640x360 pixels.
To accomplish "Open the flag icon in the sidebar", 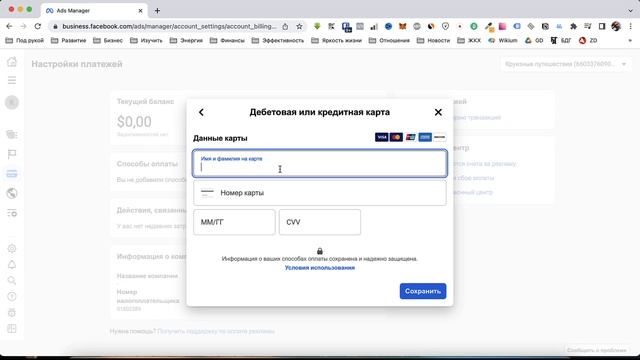I will tap(12, 154).
